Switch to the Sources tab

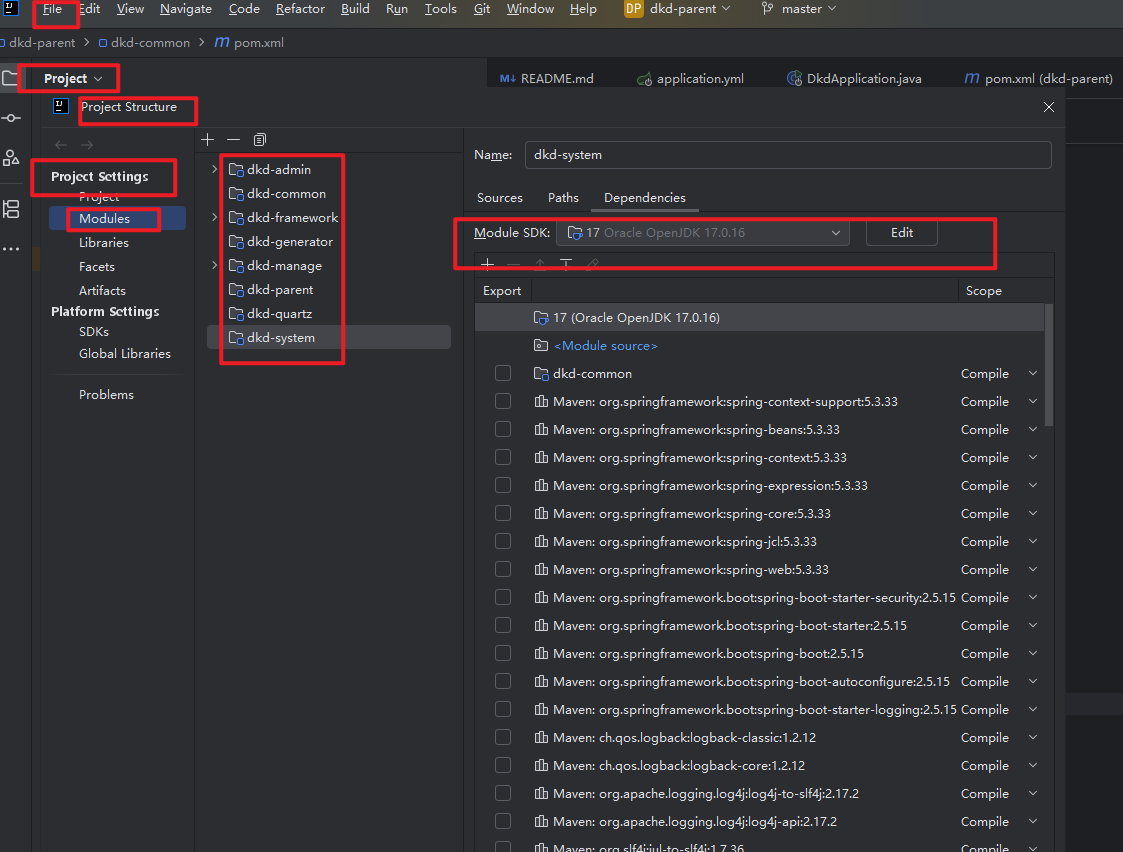pos(500,198)
